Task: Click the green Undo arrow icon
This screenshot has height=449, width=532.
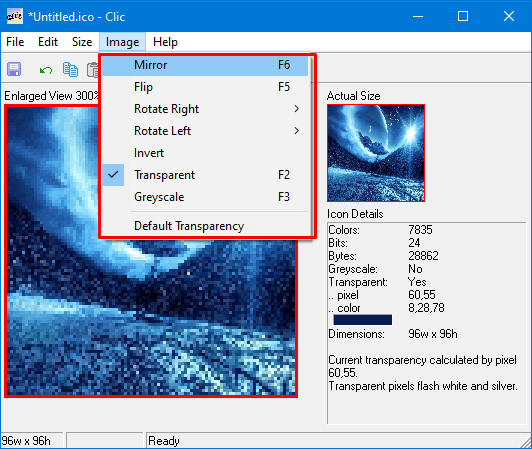Action: pos(45,70)
